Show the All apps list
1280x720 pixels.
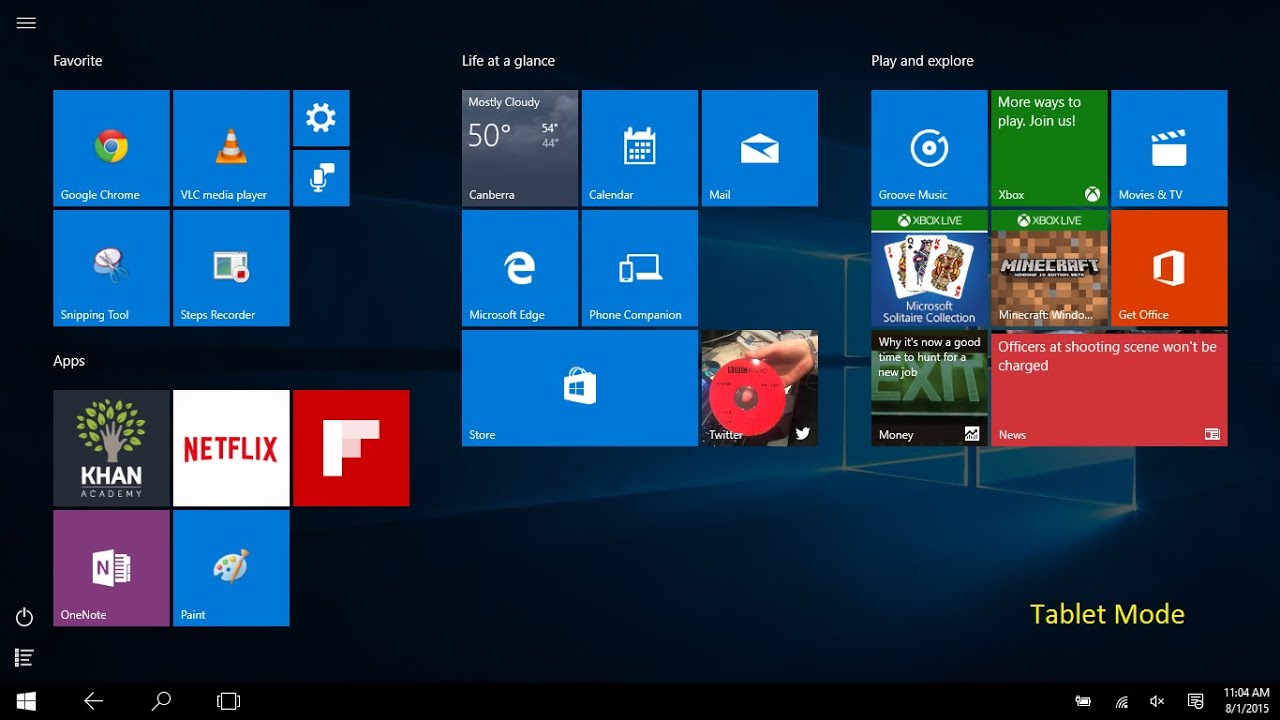coord(25,658)
